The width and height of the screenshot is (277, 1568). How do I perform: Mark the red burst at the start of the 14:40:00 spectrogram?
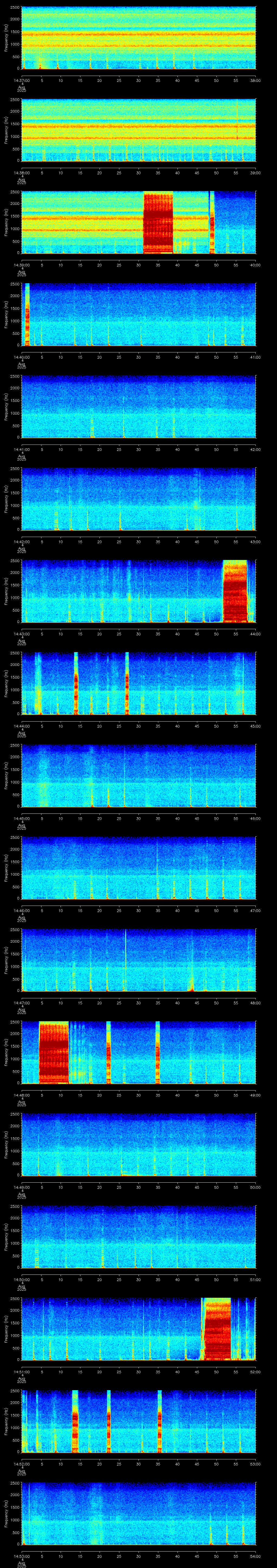(x=27, y=315)
